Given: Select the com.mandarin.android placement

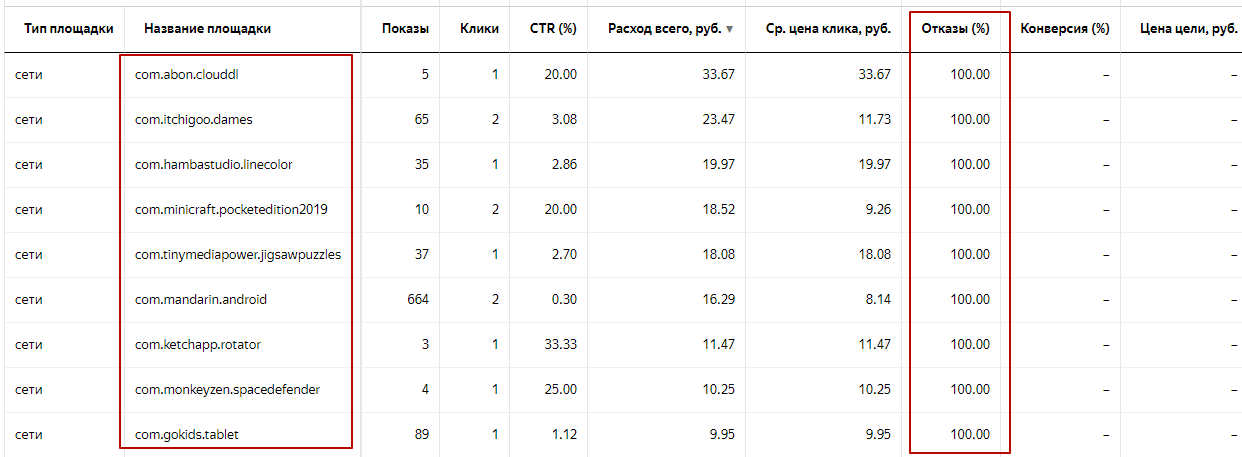Looking at the screenshot, I should pos(201,299).
